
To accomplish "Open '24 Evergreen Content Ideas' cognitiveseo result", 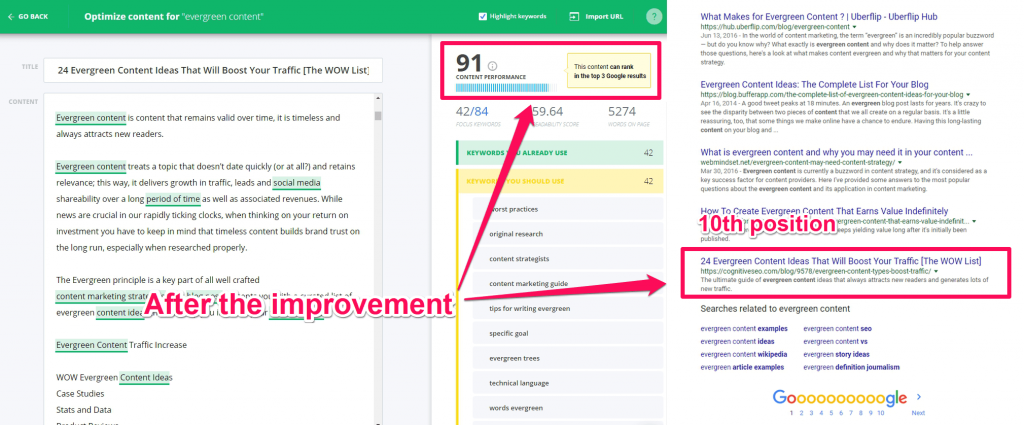I will click(840, 261).
